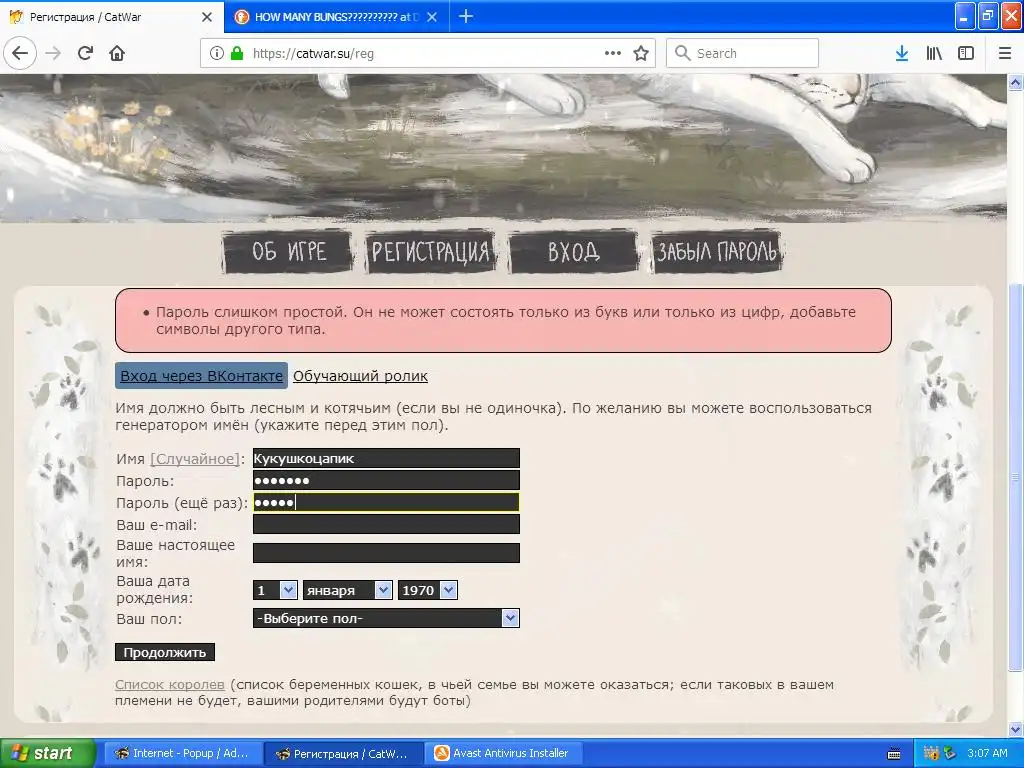Expand the birth day dropdown
Image resolution: width=1024 pixels, height=768 pixels.
pos(275,590)
